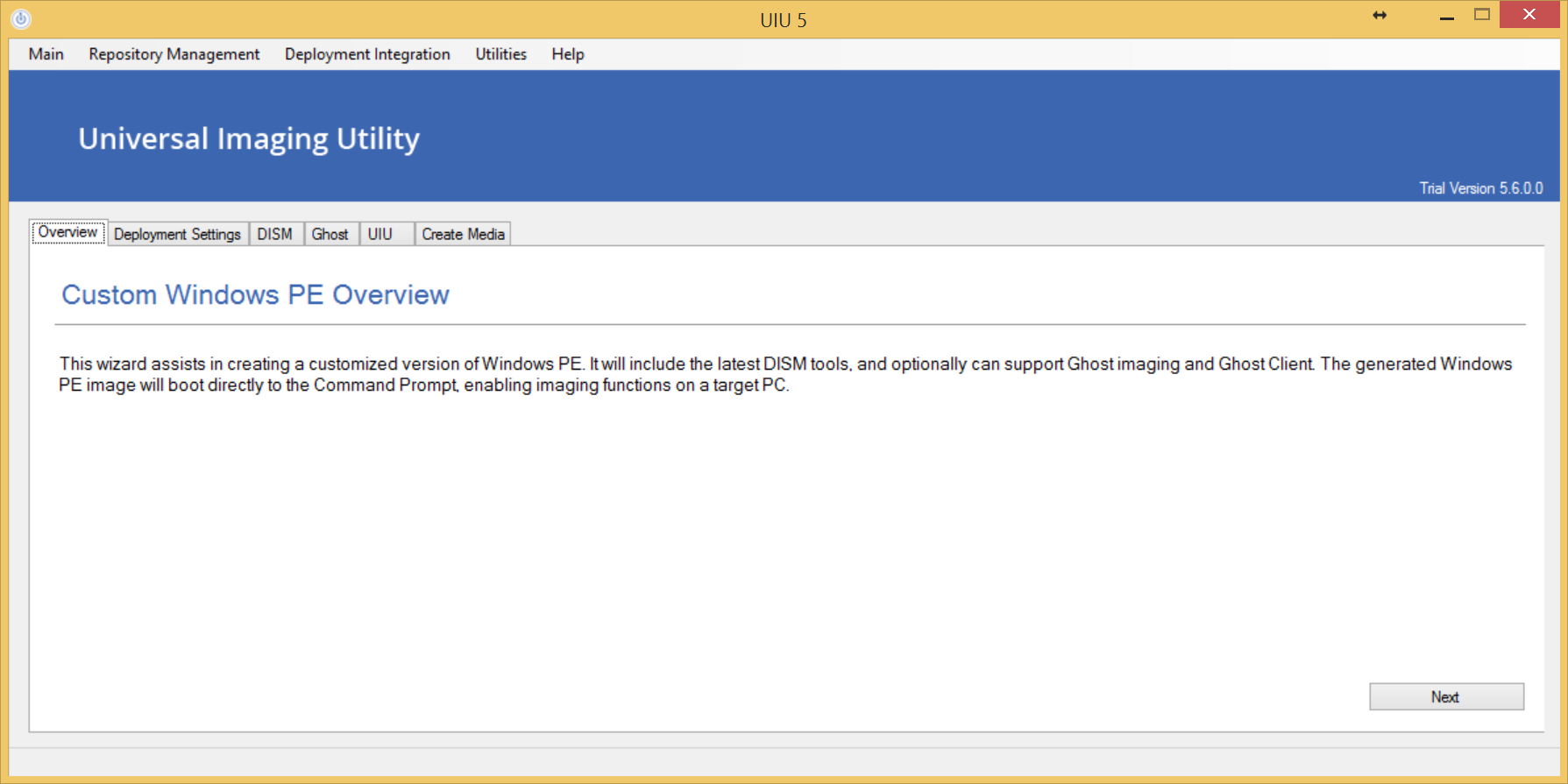Screen dimensions: 1568x784
Task: Click the Next button
Action: (1446, 696)
